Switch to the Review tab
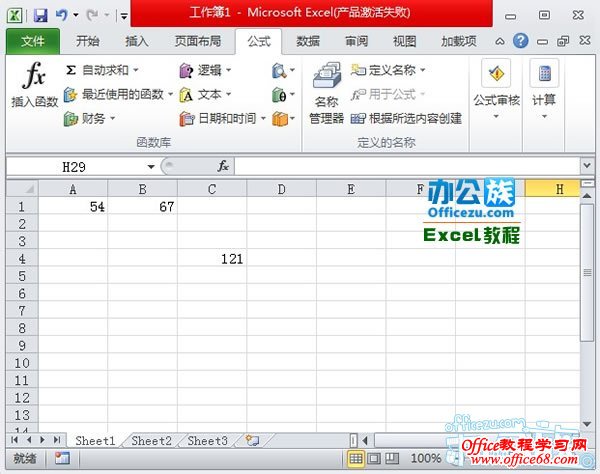Screen dimensions: 600x474 coord(357,41)
